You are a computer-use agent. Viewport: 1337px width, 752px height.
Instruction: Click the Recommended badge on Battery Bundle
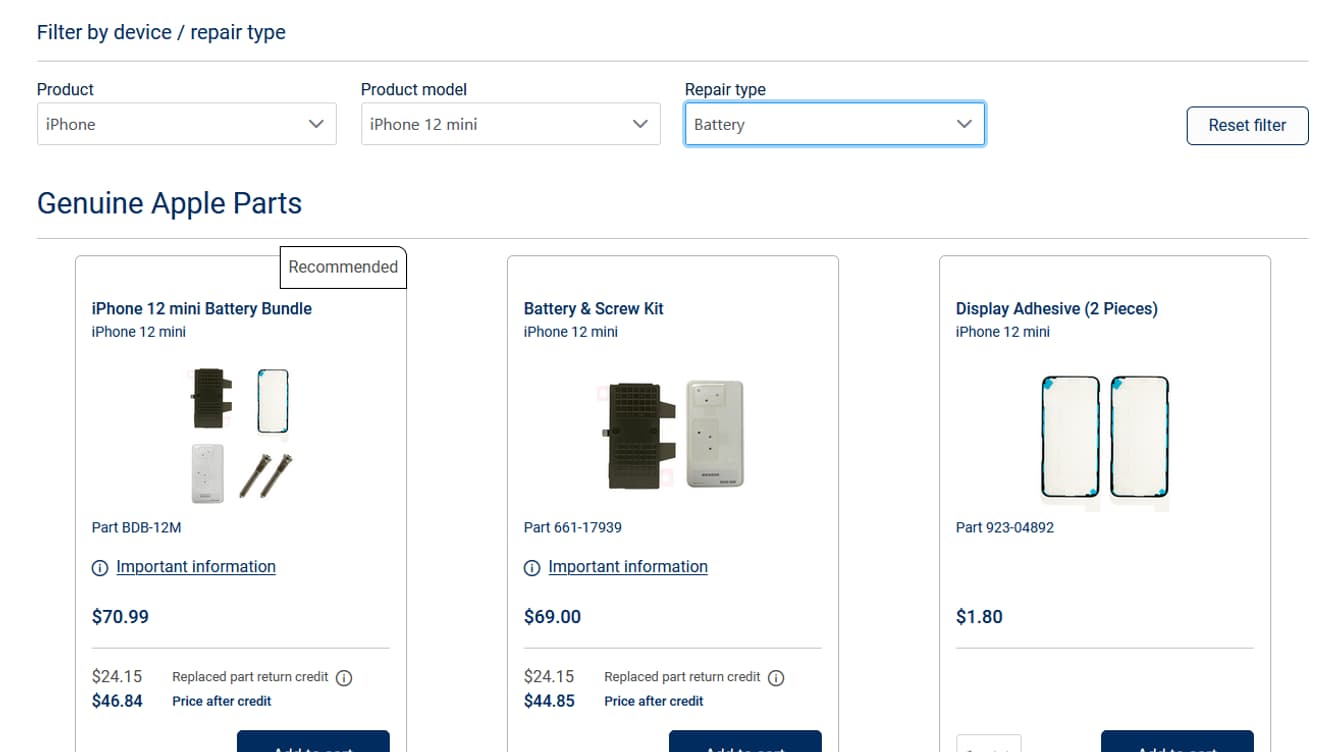click(343, 267)
